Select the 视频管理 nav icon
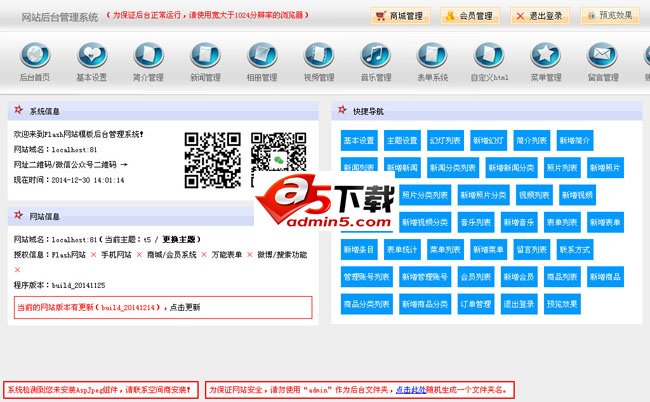The width and height of the screenshot is (650, 402). (x=319, y=55)
